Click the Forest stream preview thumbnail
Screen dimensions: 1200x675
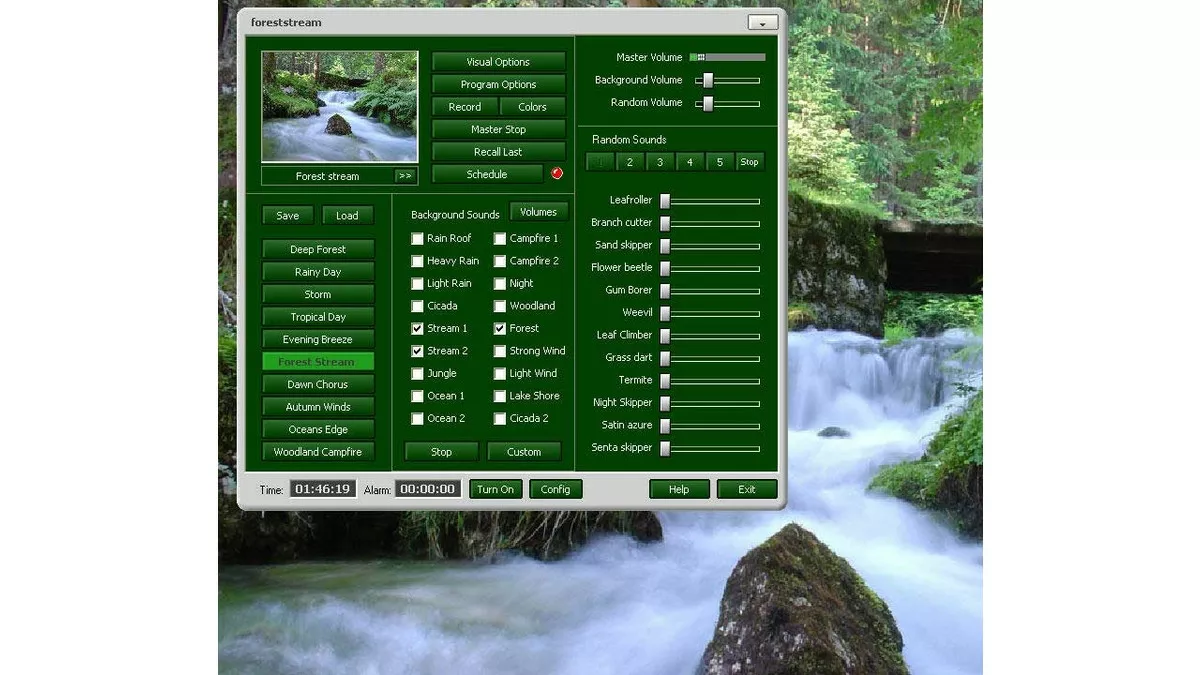339,106
